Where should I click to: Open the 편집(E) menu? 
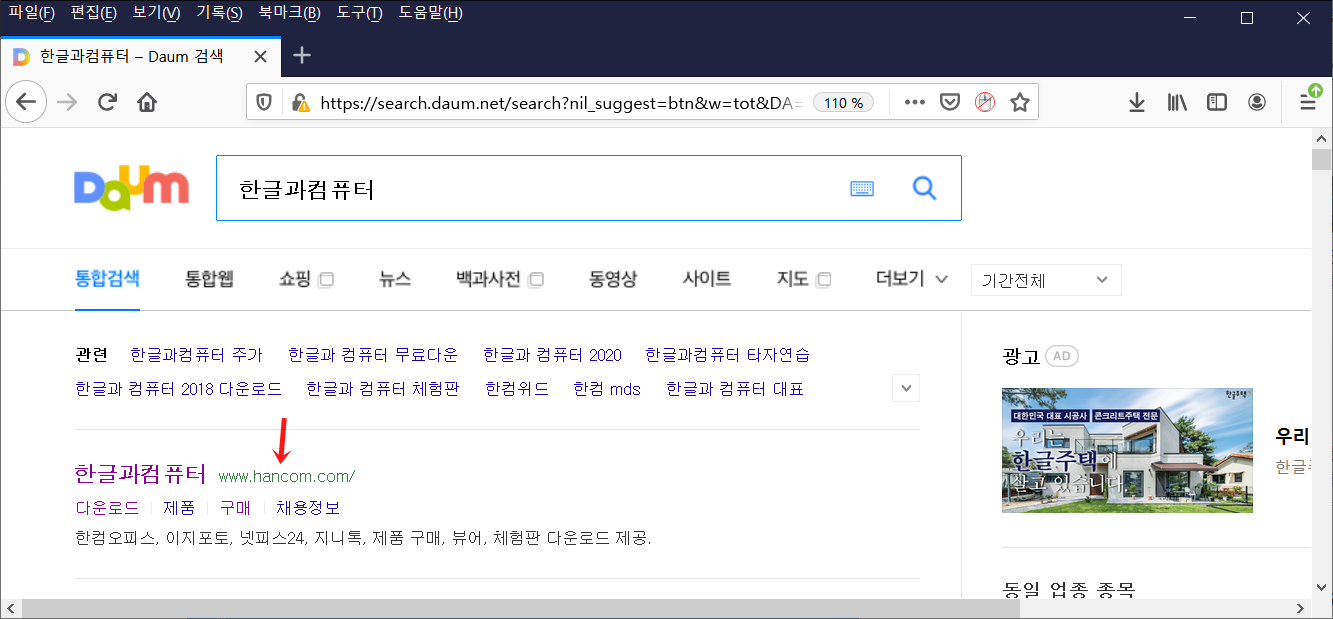[x=94, y=13]
